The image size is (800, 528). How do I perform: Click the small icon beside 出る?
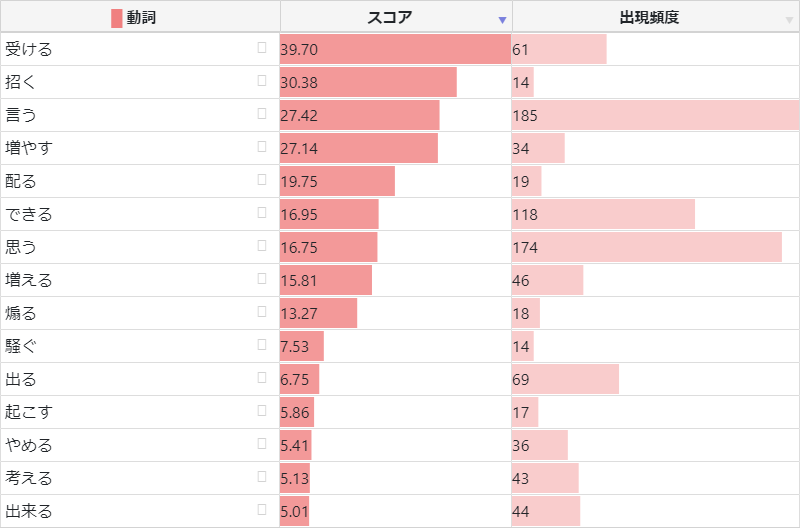262,377
